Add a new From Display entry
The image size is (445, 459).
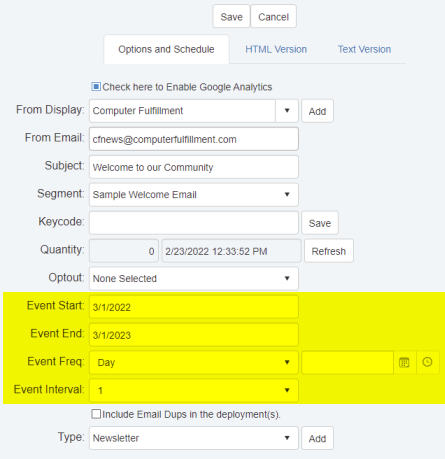[317, 111]
